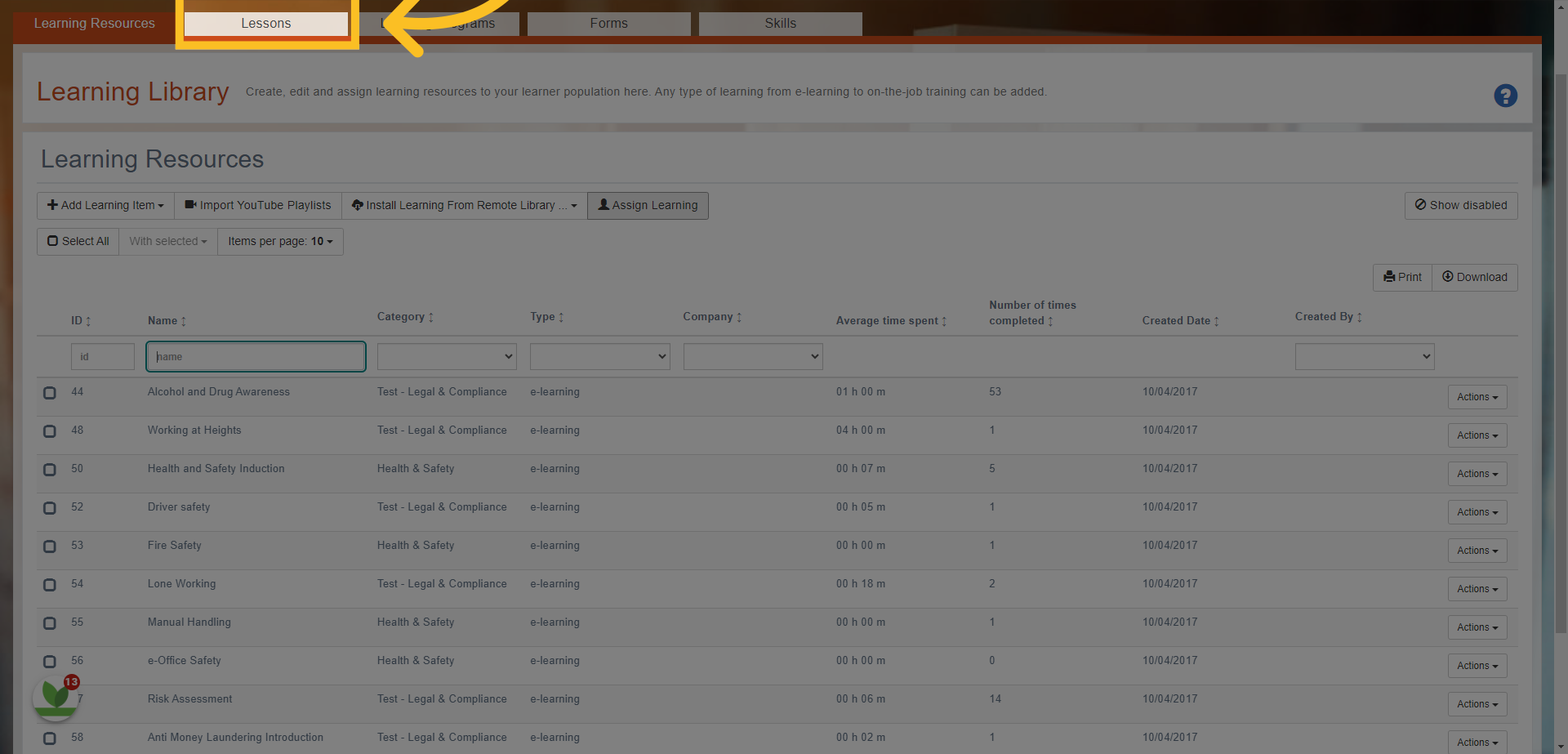This screenshot has height=754, width=1568.
Task: Switch to the Forms tab
Action: click(609, 24)
